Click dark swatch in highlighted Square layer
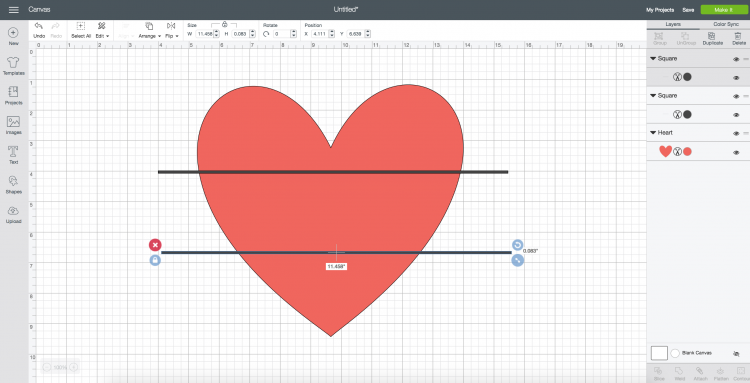 pos(687,77)
